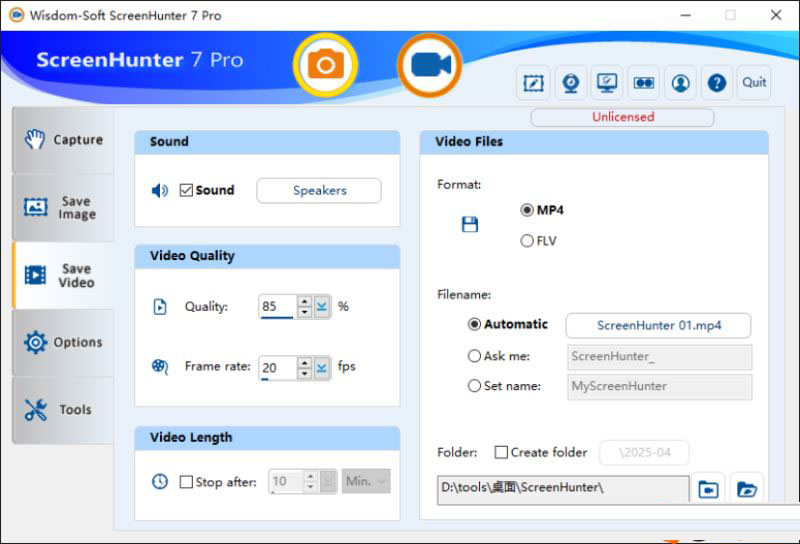This screenshot has width=800, height=544.
Task: Open the Quality preset dropdown
Action: (x=321, y=307)
